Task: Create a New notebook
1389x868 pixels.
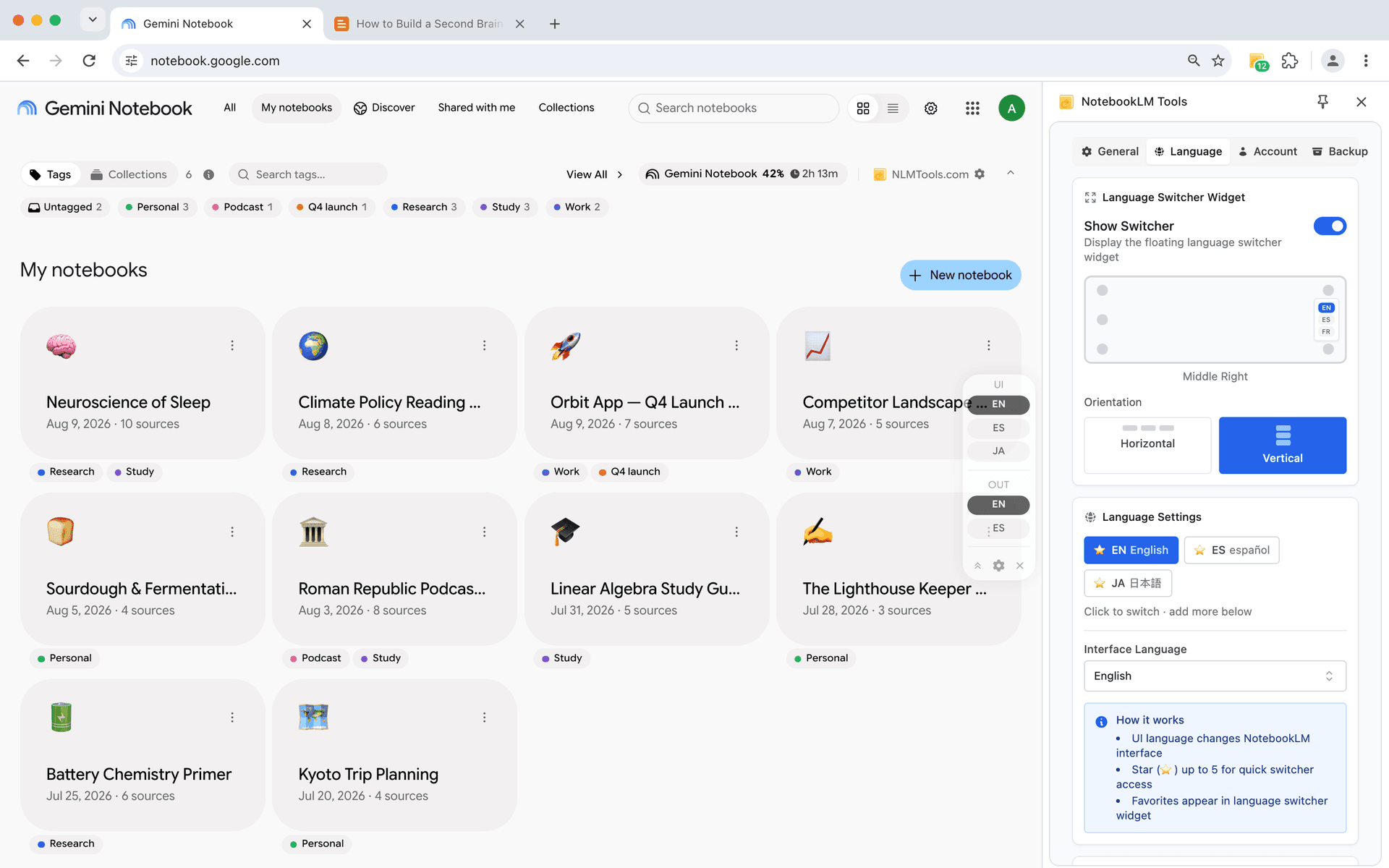Action: [960, 276]
